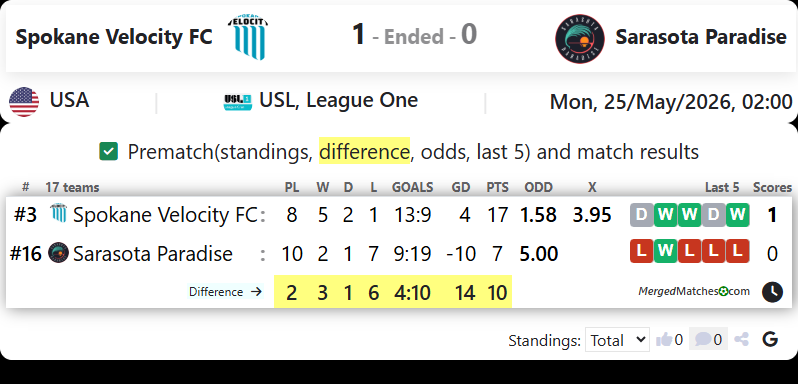
Task: Search match with Google G icon
Action: (x=771, y=339)
